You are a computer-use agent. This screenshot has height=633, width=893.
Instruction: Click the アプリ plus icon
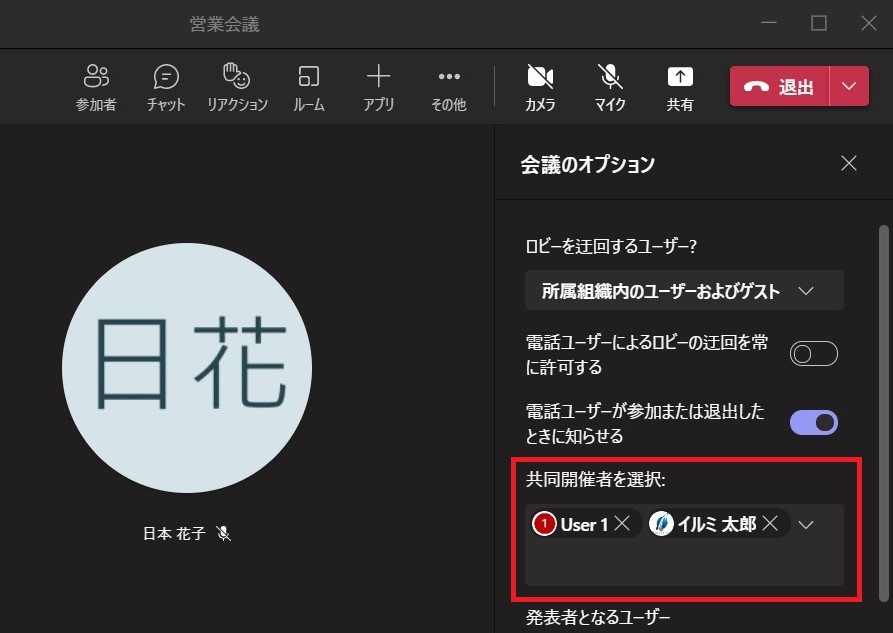point(378,76)
